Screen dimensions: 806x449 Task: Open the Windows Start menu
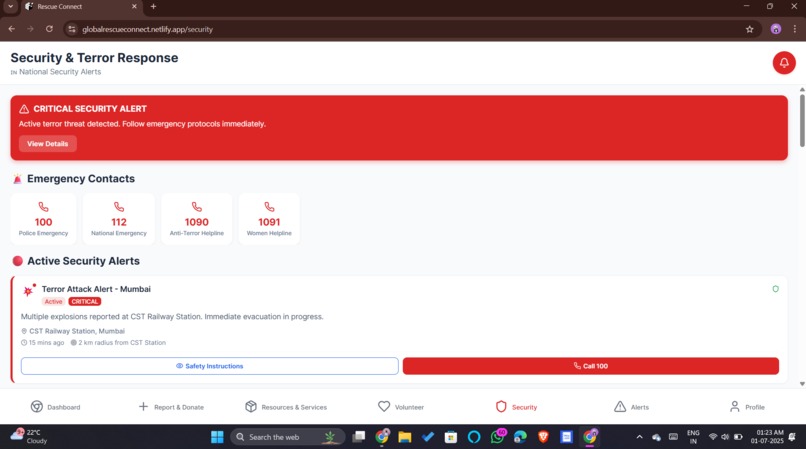(x=217, y=437)
